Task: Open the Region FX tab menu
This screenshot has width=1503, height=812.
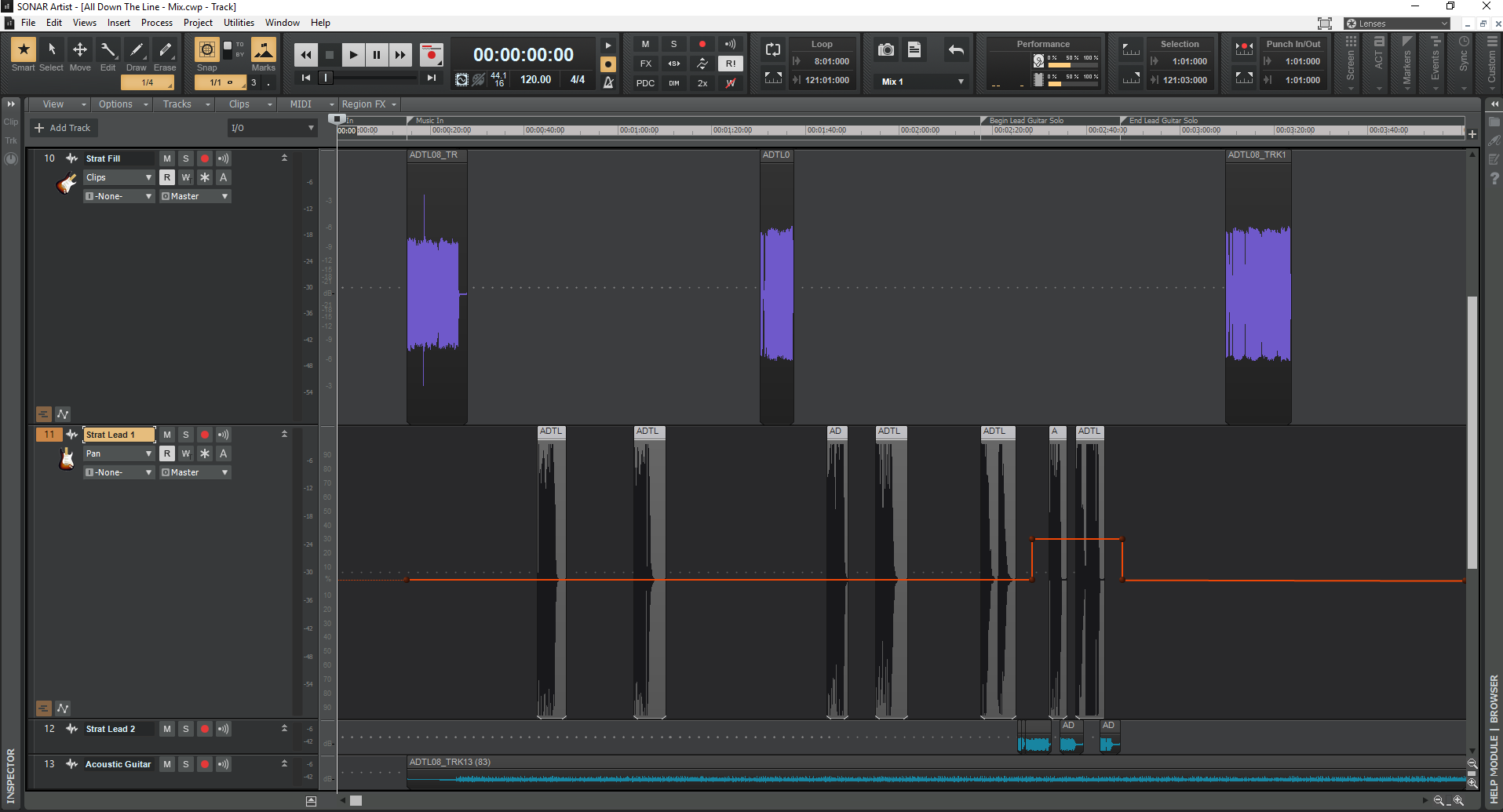Action: (x=369, y=104)
